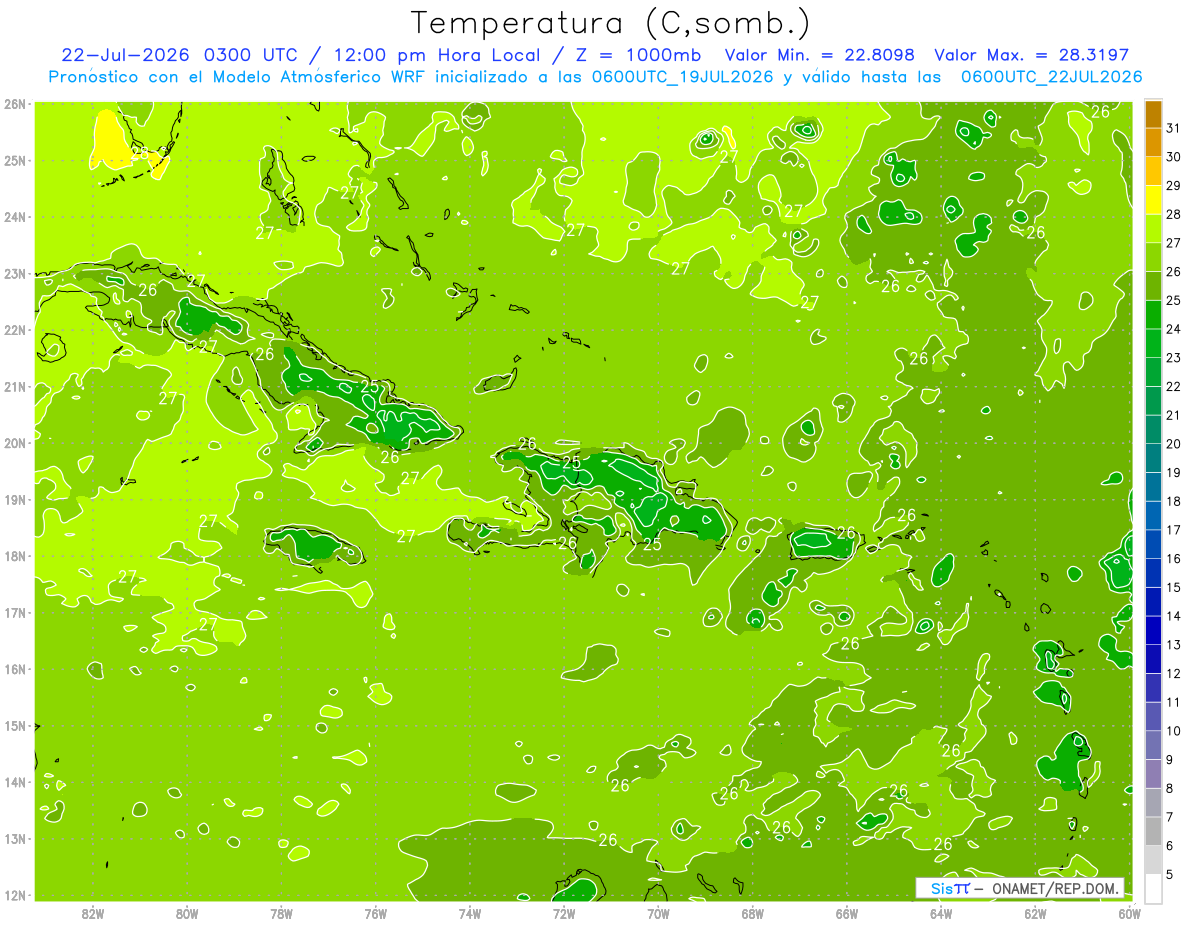Click color scale label '28'
Image resolution: width=1200 pixels, height=927 pixels.
point(1174,214)
